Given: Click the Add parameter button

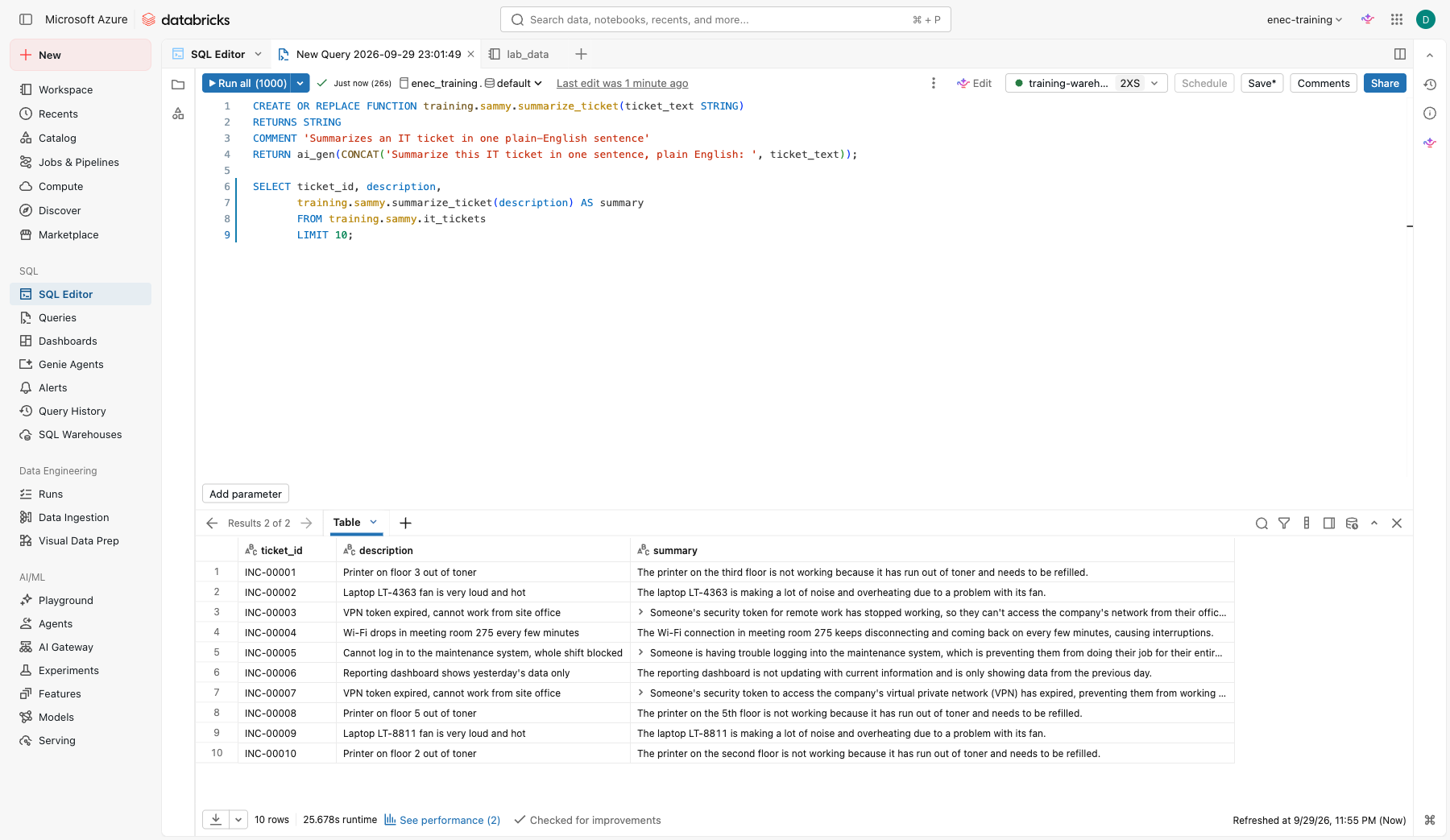Looking at the screenshot, I should click(246, 494).
